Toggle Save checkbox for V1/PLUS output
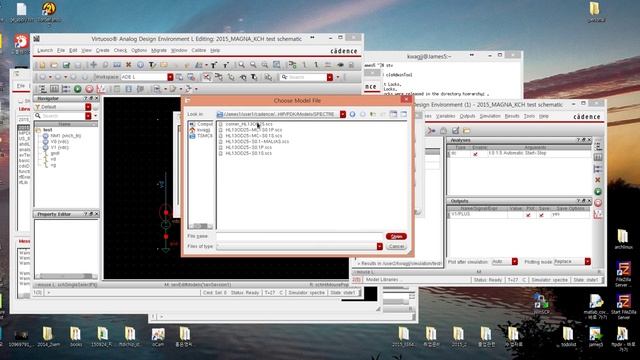Image resolution: width=640 pixels, height=360 pixels. 542,215
